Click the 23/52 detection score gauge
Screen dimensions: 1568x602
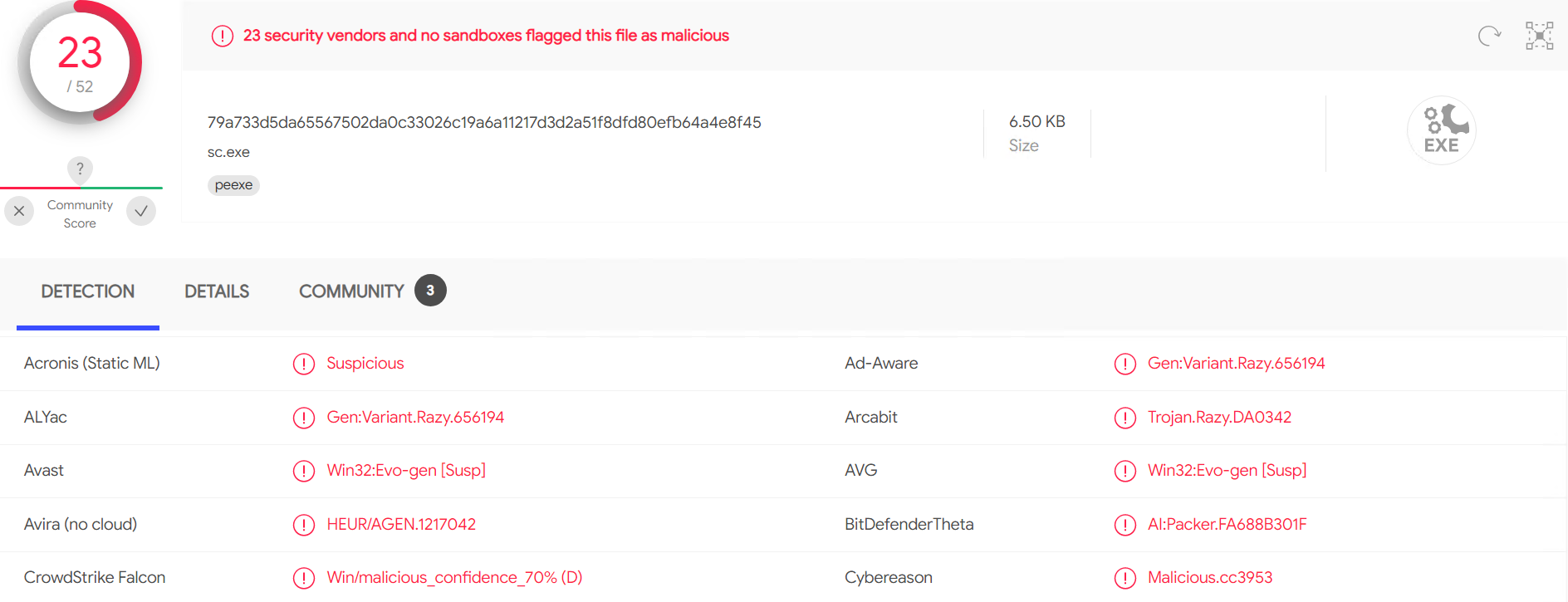(x=80, y=62)
